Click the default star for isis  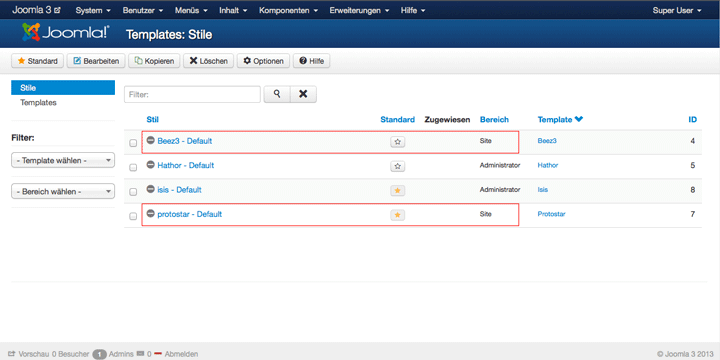(398, 191)
